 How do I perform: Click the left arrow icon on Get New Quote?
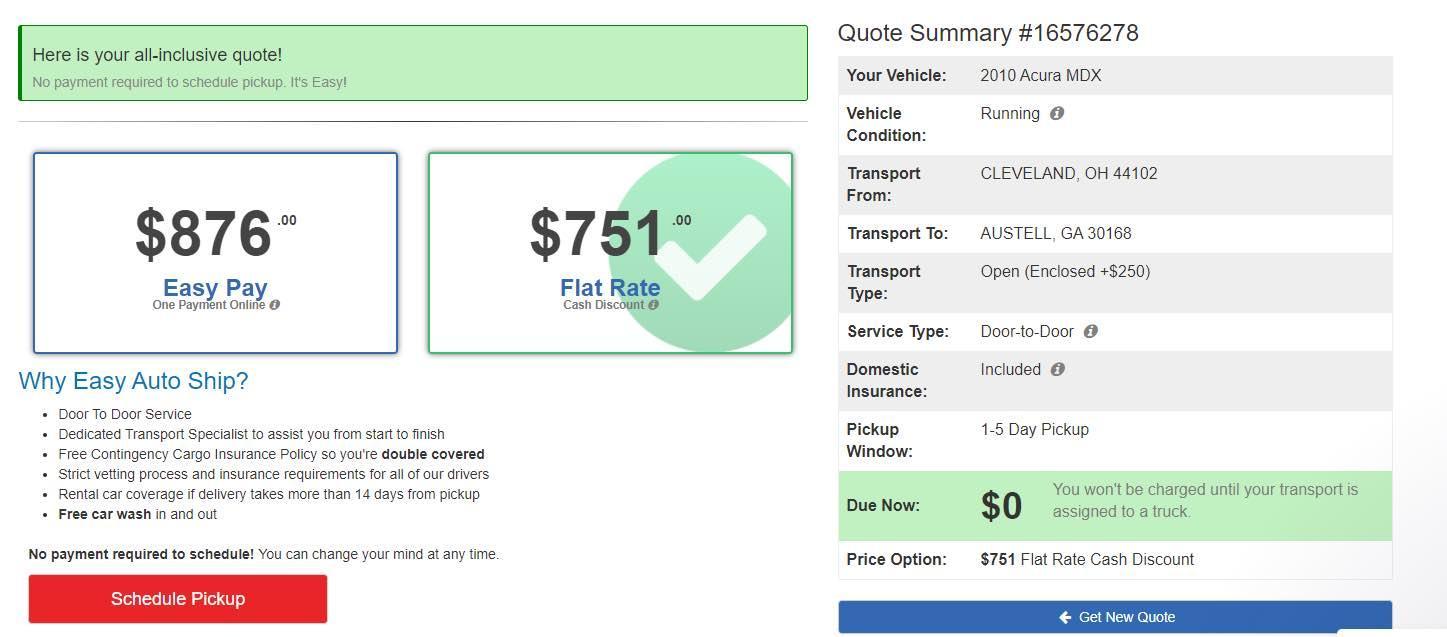(x=1065, y=617)
